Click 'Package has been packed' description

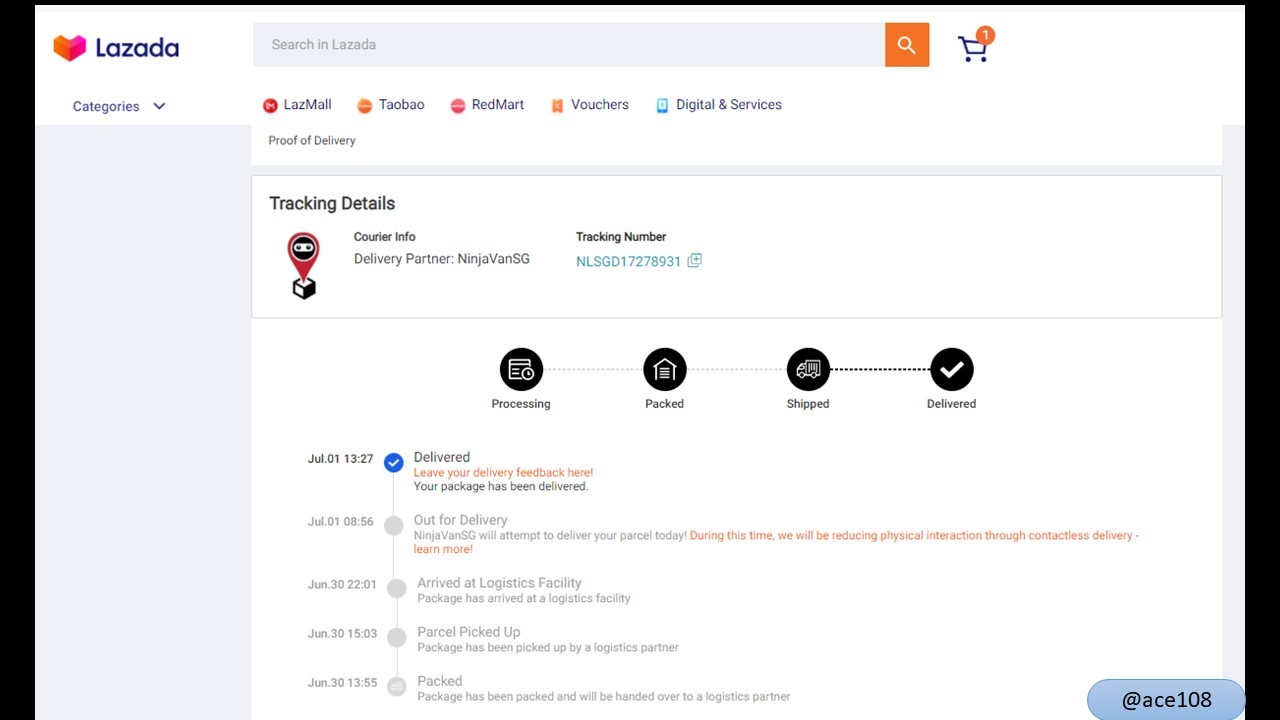click(x=604, y=696)
